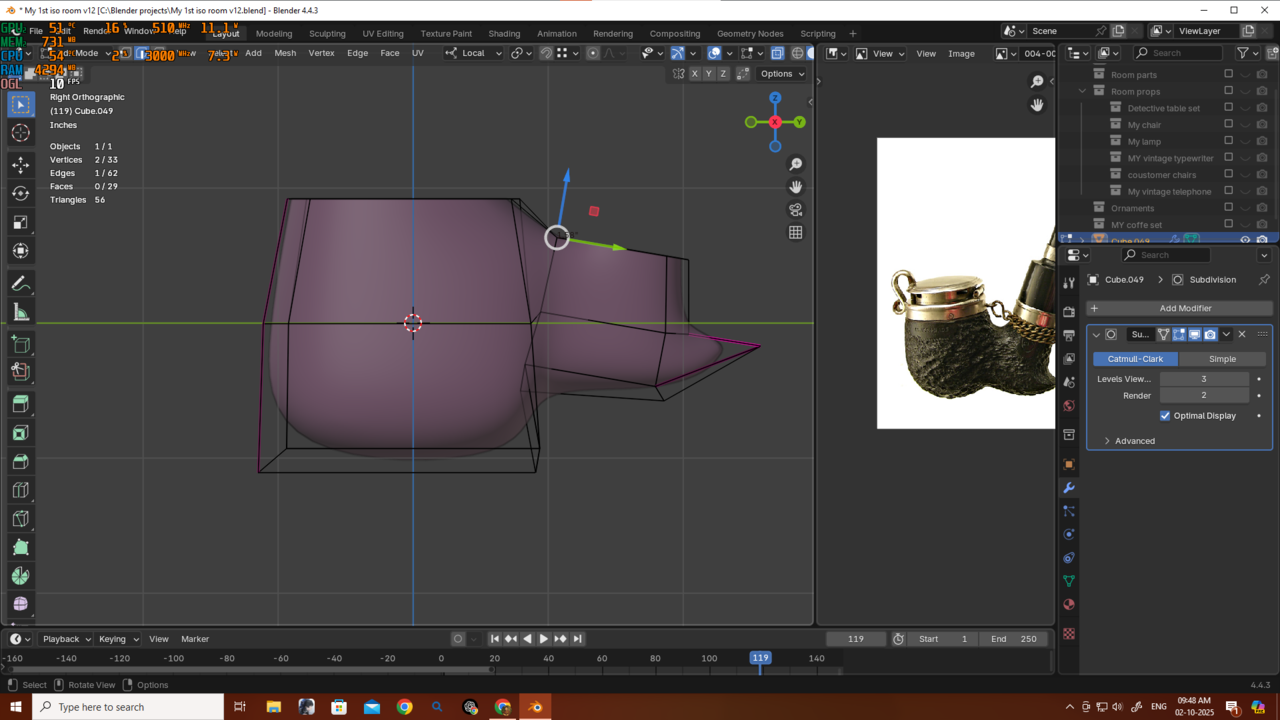Select the Loop Cut tool

[20, 490]
